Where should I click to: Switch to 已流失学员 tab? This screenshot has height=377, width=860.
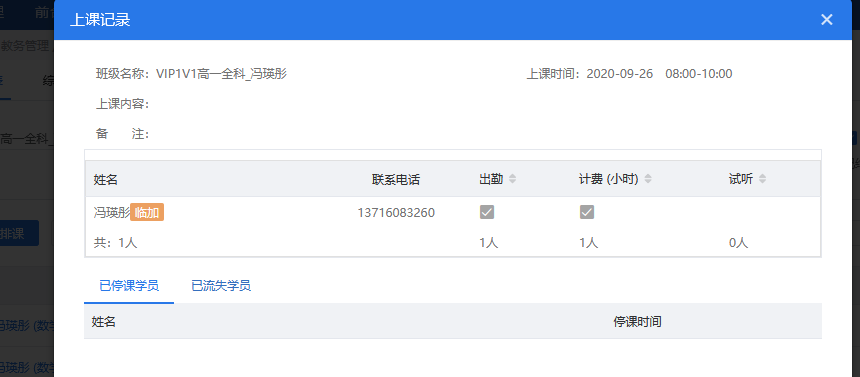[220, 286]
